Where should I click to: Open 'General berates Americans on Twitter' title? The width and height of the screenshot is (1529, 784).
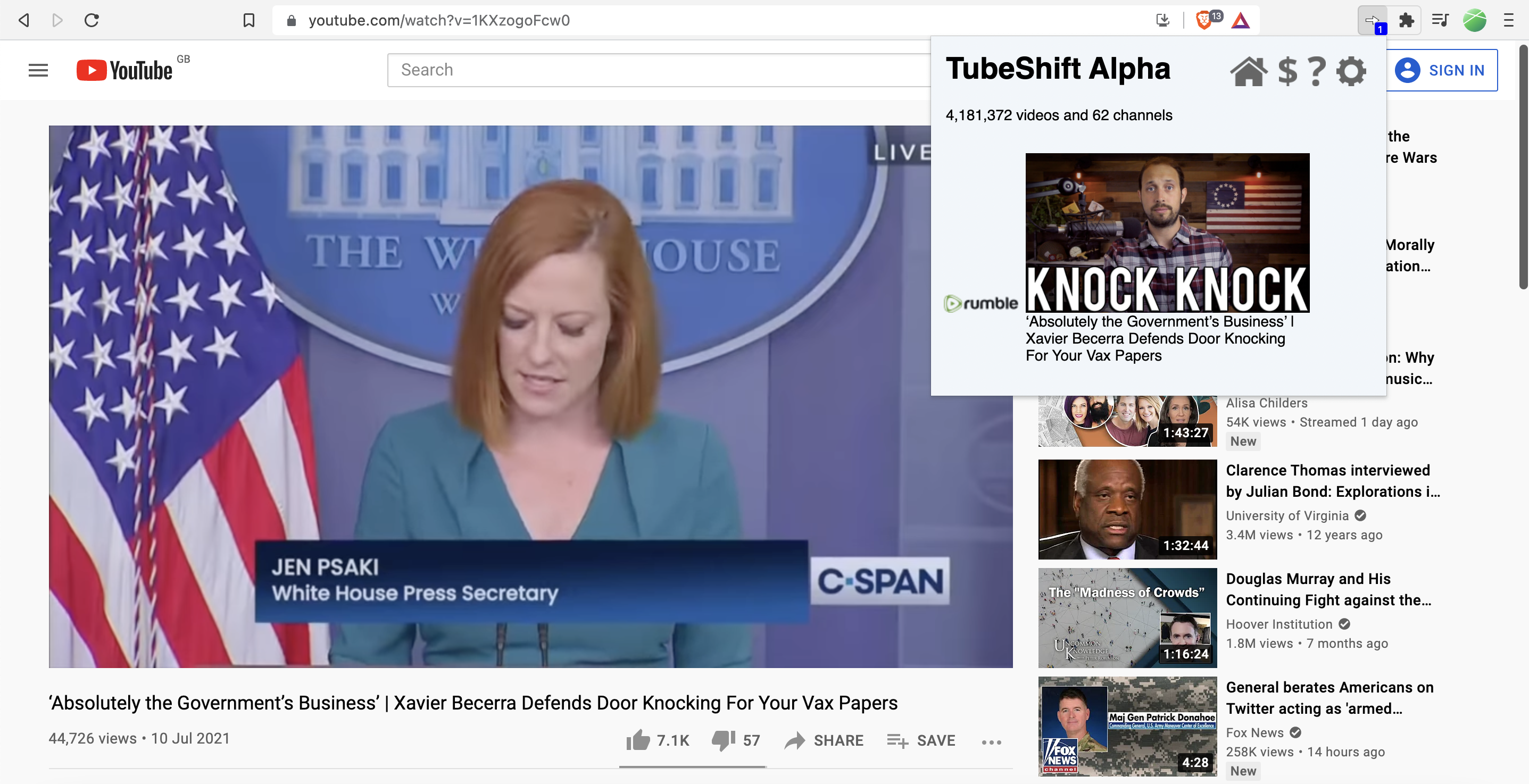point(1329,698)
